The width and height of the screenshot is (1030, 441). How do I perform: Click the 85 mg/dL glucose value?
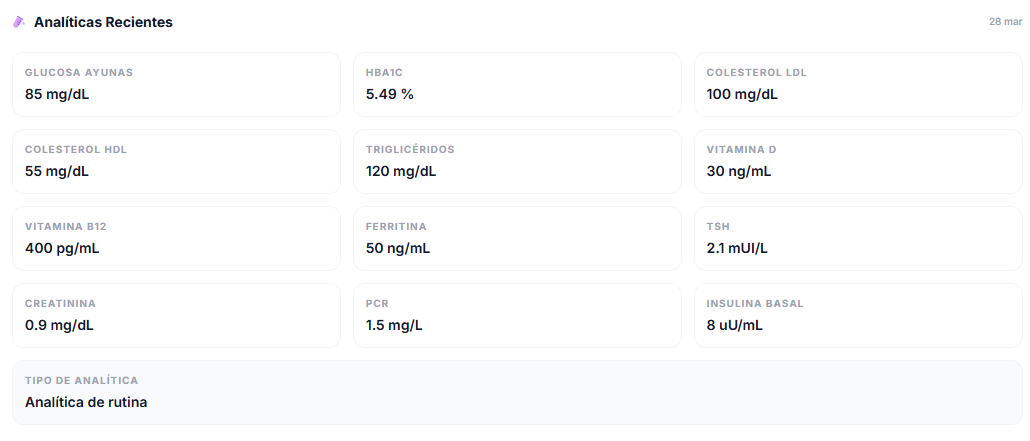tap(57, 95)
